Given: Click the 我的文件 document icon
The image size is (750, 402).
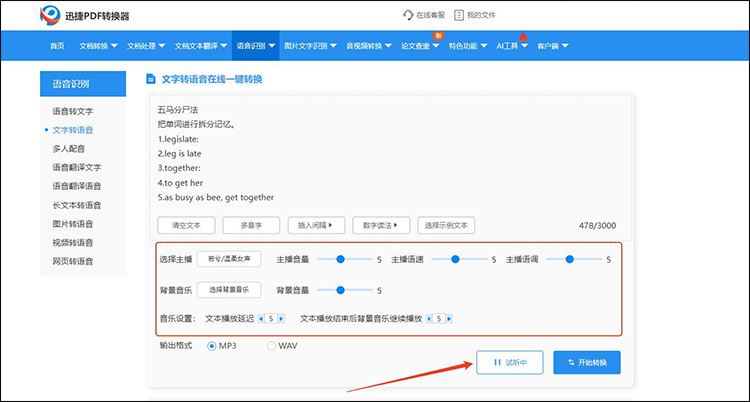Looking at the screenshot, I should (x=459, y=15).
